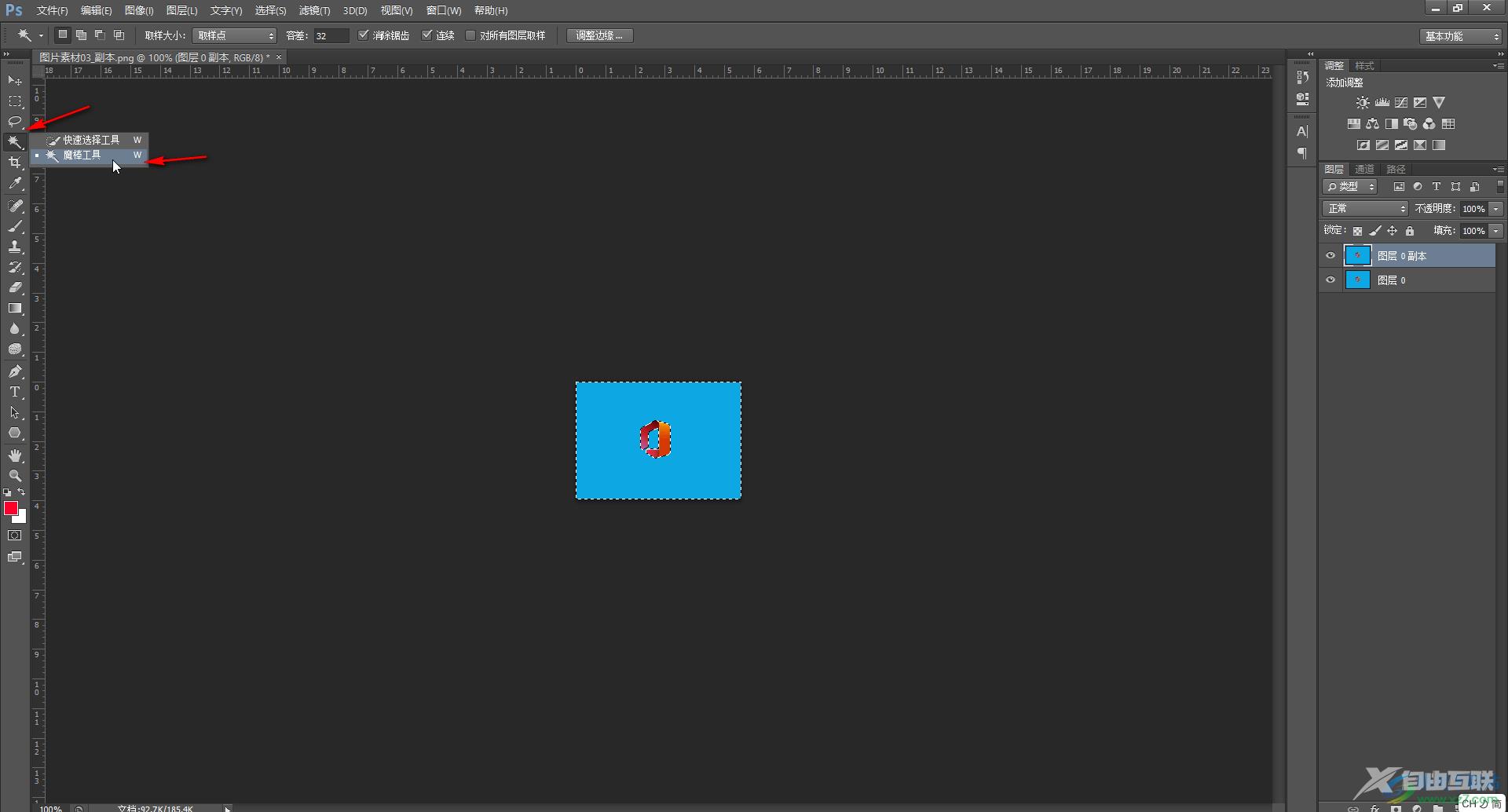Viewport: 1508px width, 812px height.
Task: Select the Crop tool
Action: (15, 163)
